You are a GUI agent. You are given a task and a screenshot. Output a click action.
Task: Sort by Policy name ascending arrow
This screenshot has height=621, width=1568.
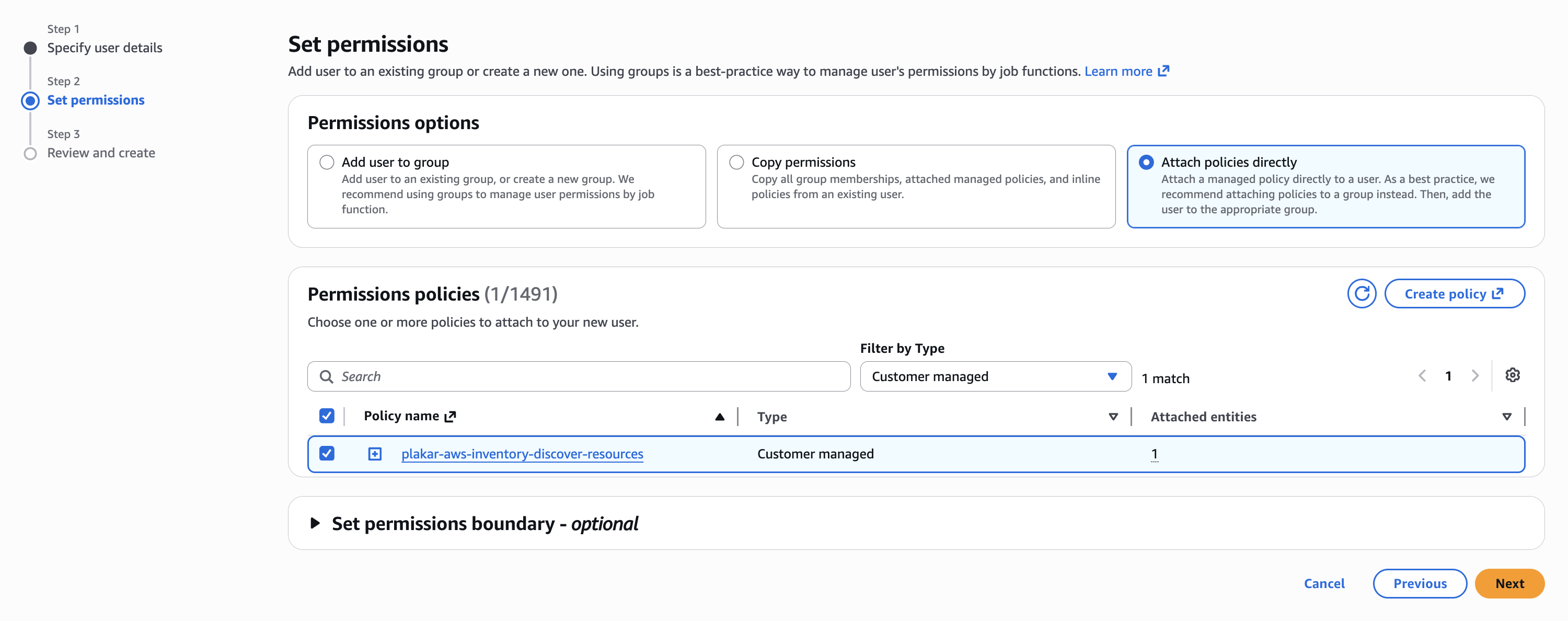click(x=720, y=417)
